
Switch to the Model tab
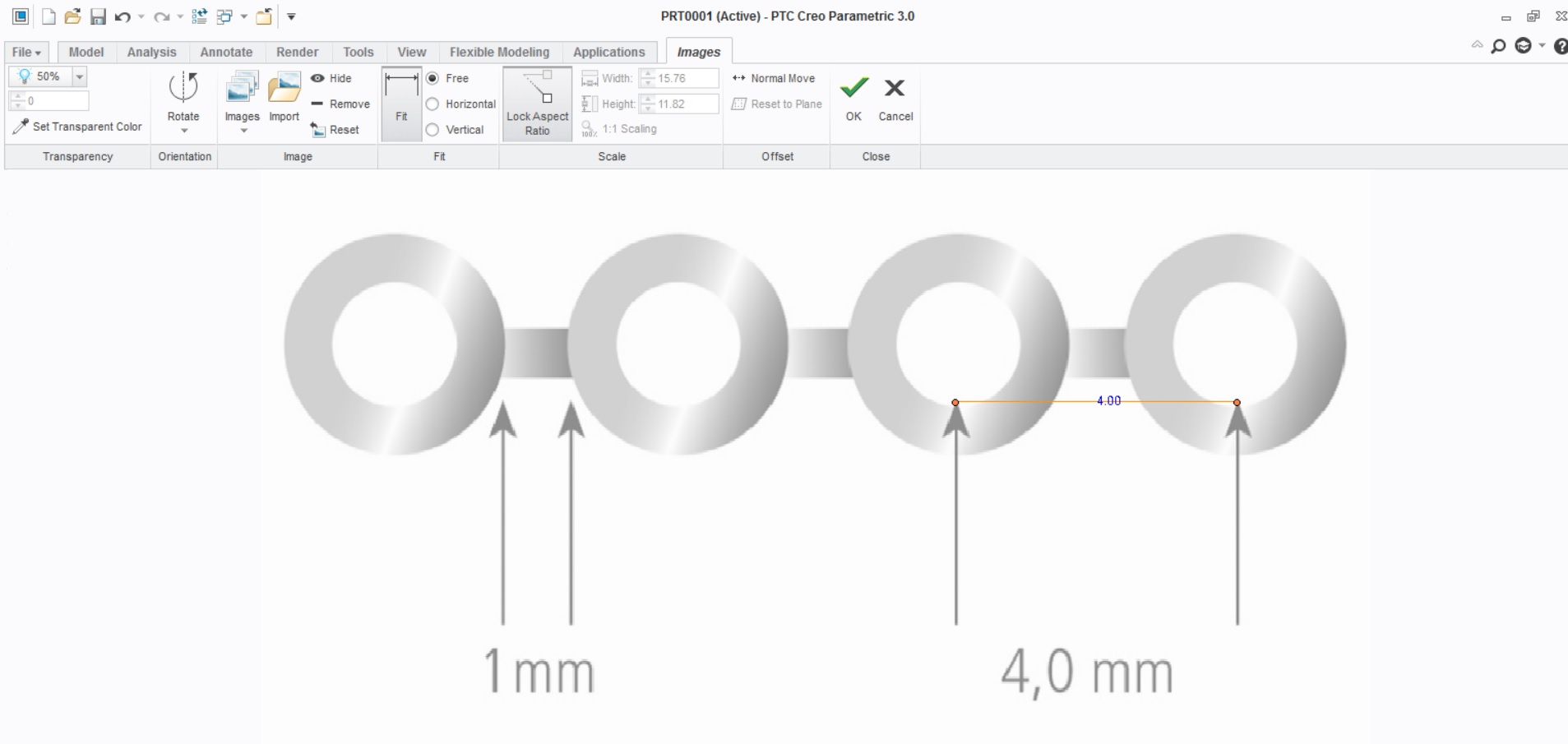(x=86, y=52)
